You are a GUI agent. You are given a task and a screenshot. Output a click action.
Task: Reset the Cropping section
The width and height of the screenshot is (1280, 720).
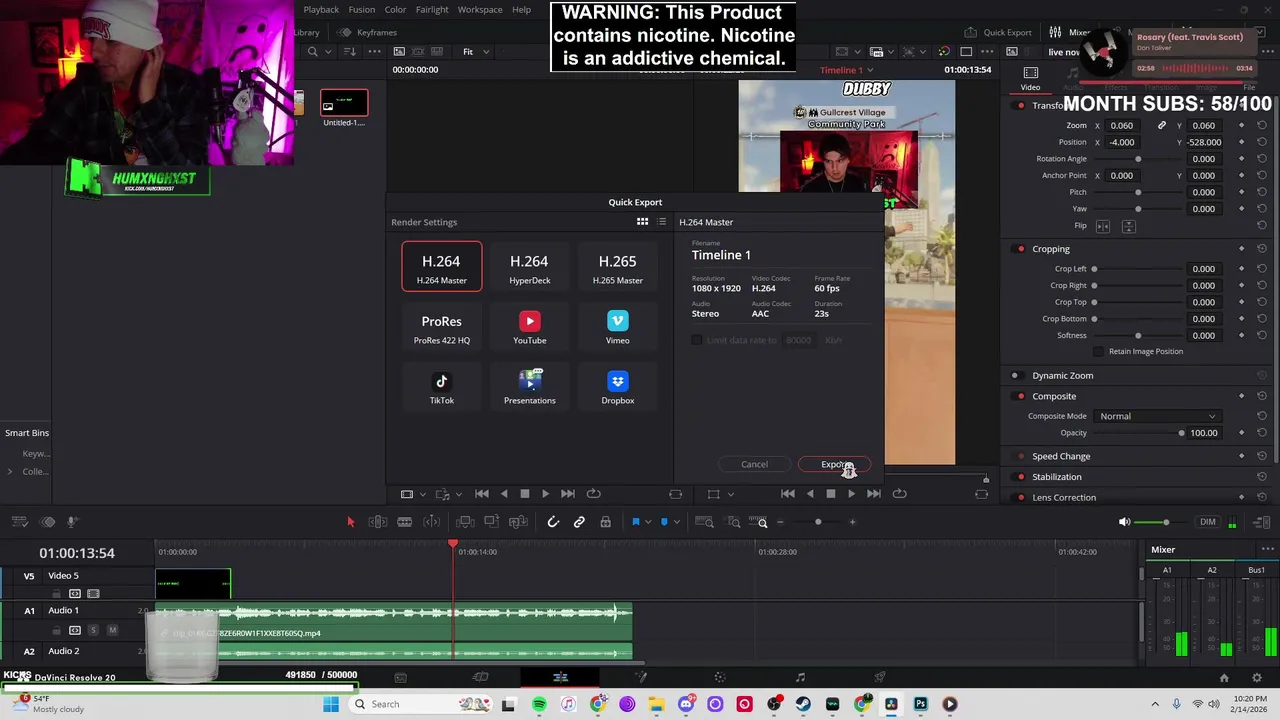tap(1262, 249)
